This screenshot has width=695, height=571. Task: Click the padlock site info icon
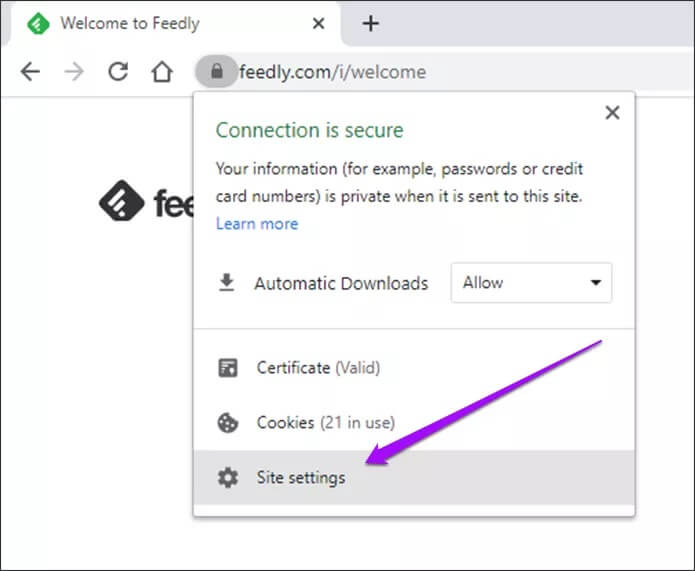pyautogui.click(x=216, y=72)
